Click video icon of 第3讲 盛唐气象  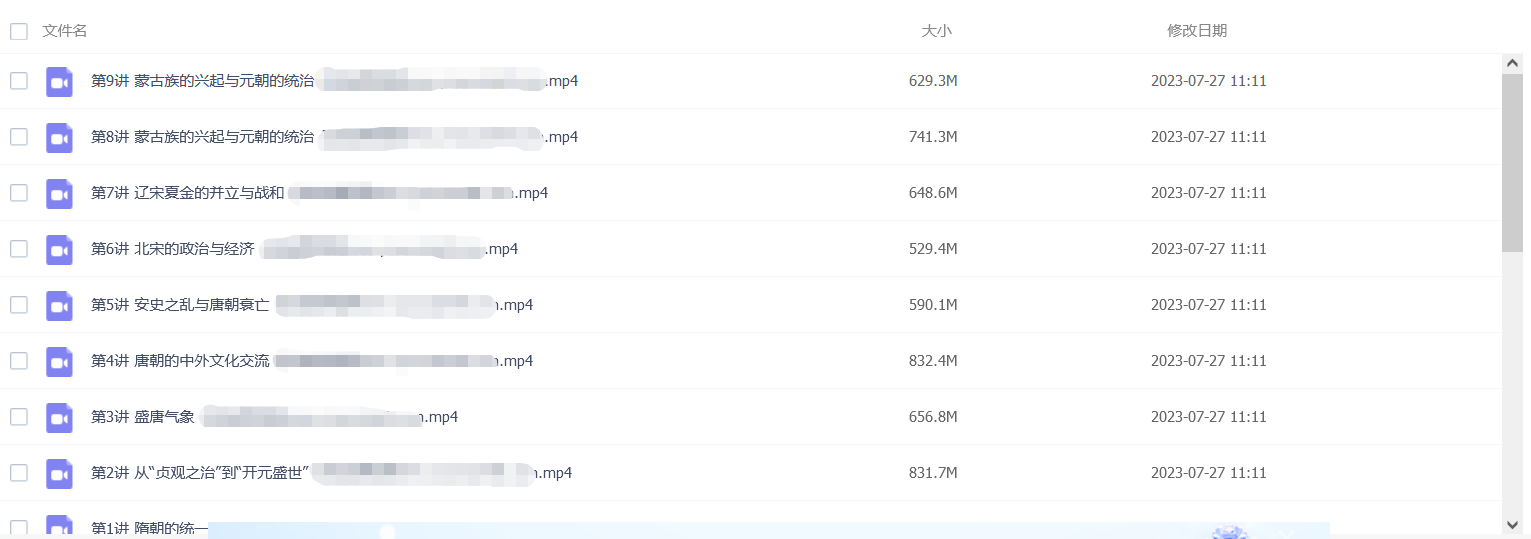[59, 418]
